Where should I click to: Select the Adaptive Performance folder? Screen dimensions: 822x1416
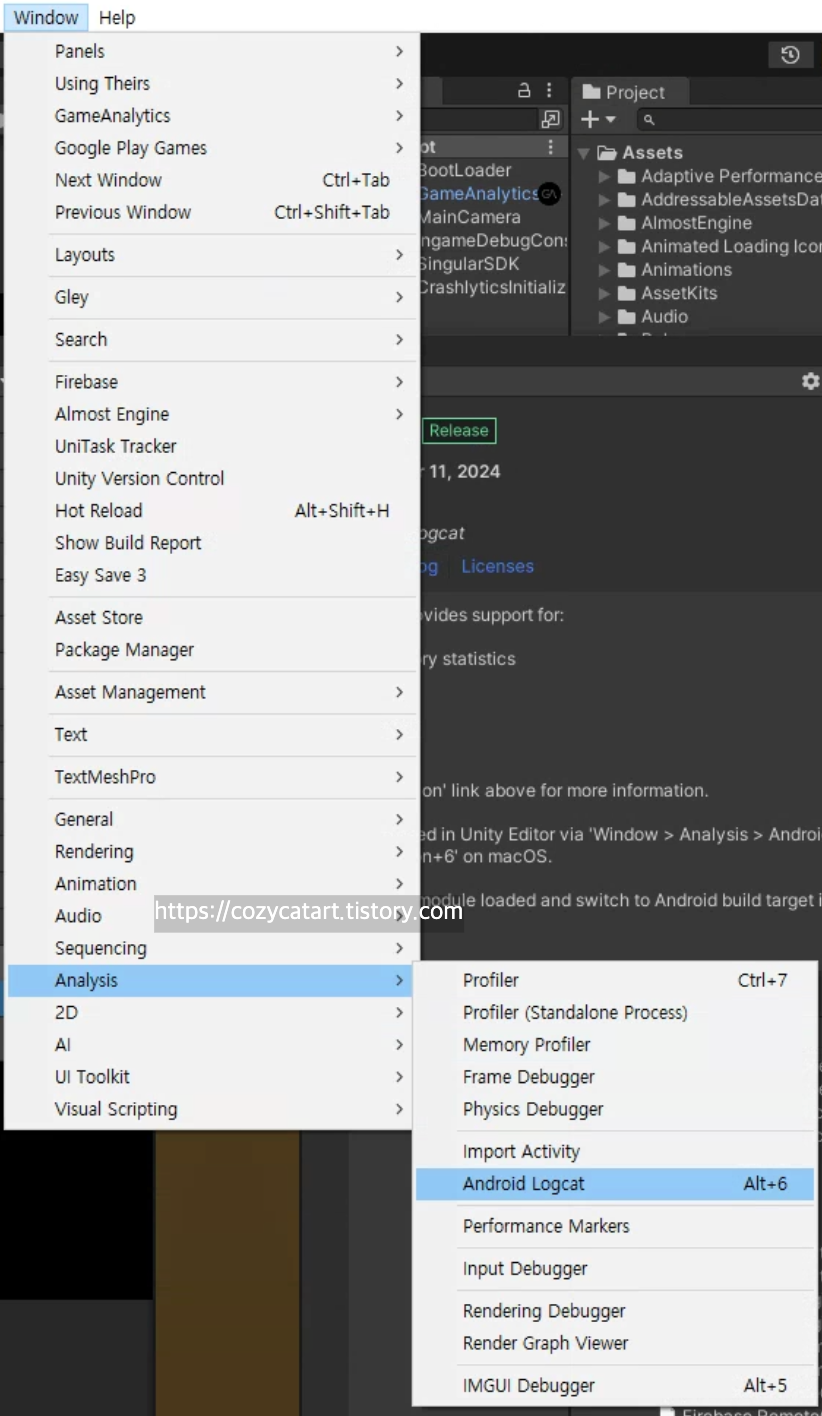pos(719,176)
